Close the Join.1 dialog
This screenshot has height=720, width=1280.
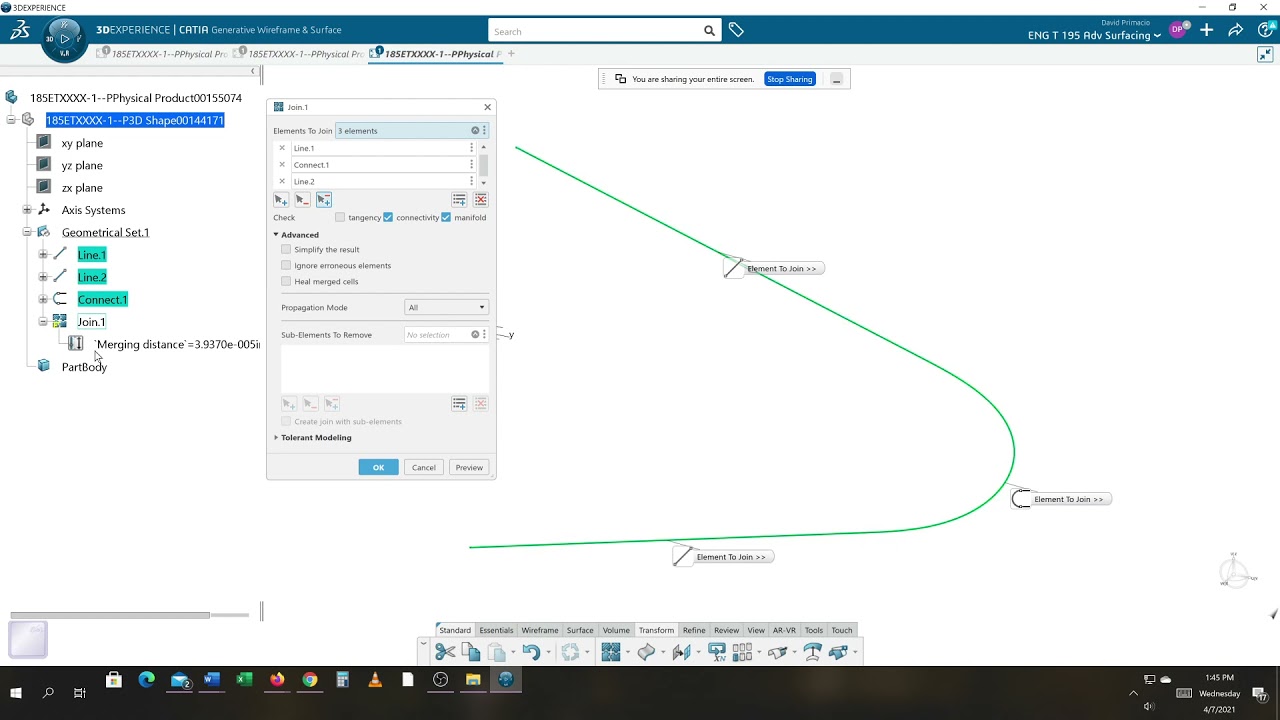pyautogui.click(x=488, y=107)
